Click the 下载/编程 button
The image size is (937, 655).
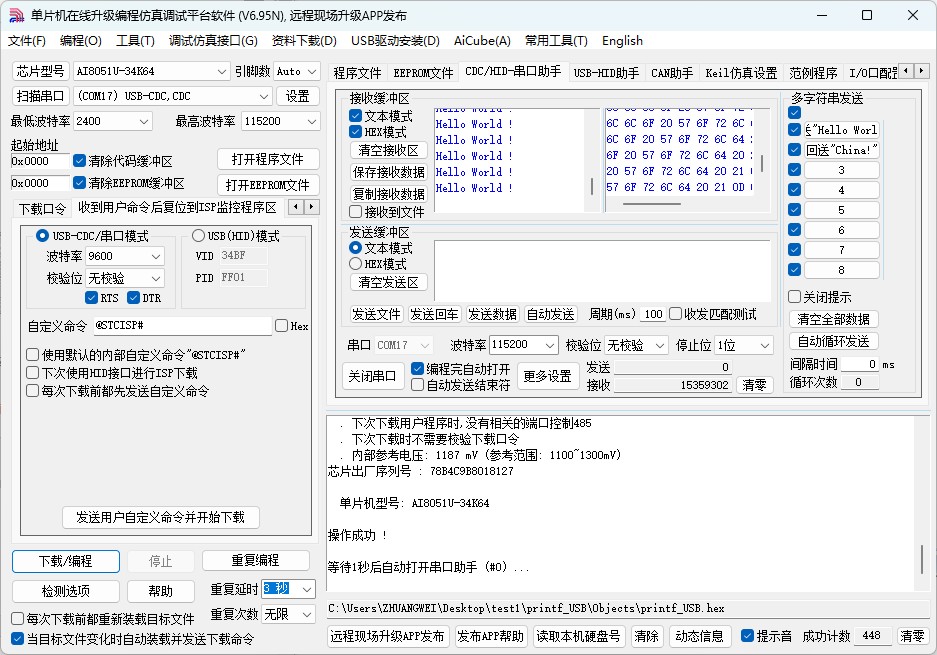[66, 561]
